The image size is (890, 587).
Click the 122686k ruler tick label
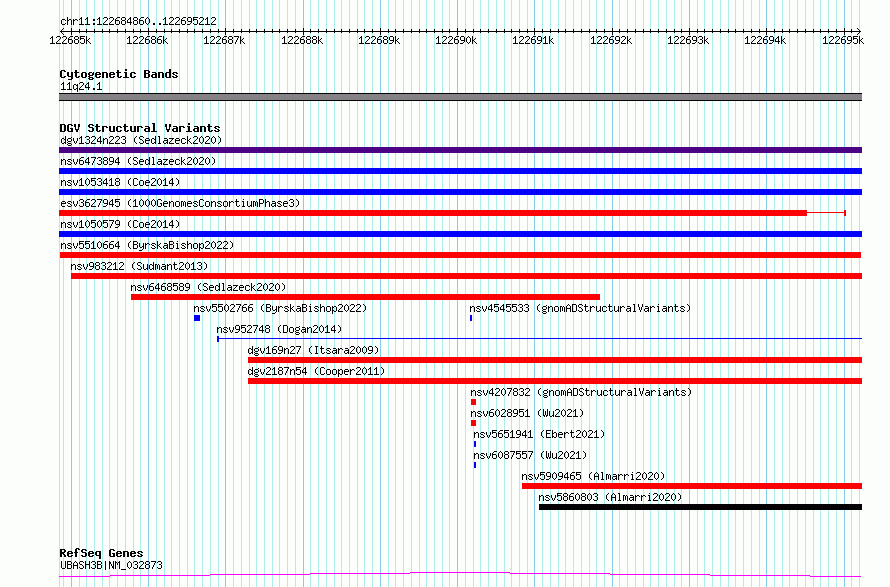point(147,40)
